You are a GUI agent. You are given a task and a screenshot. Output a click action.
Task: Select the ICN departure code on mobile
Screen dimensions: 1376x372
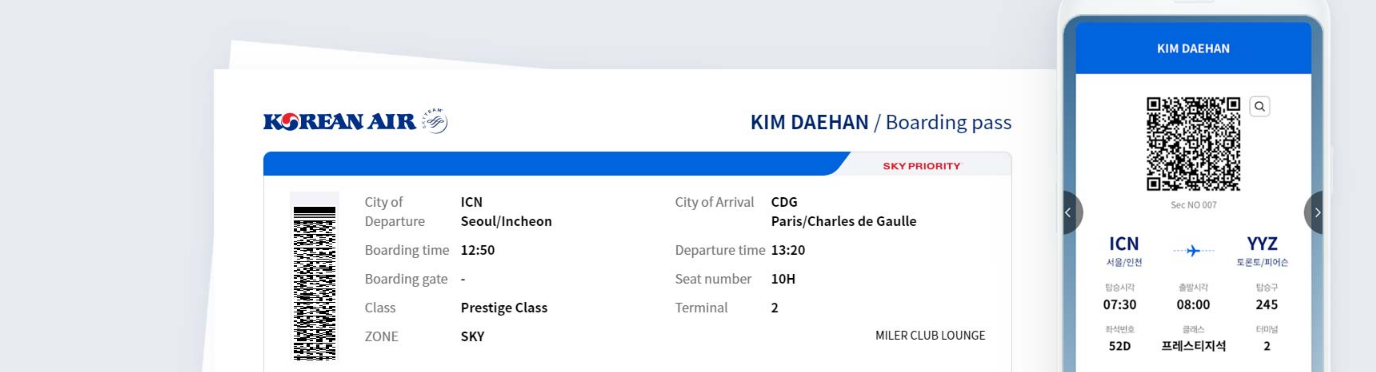coord(1123,244)
